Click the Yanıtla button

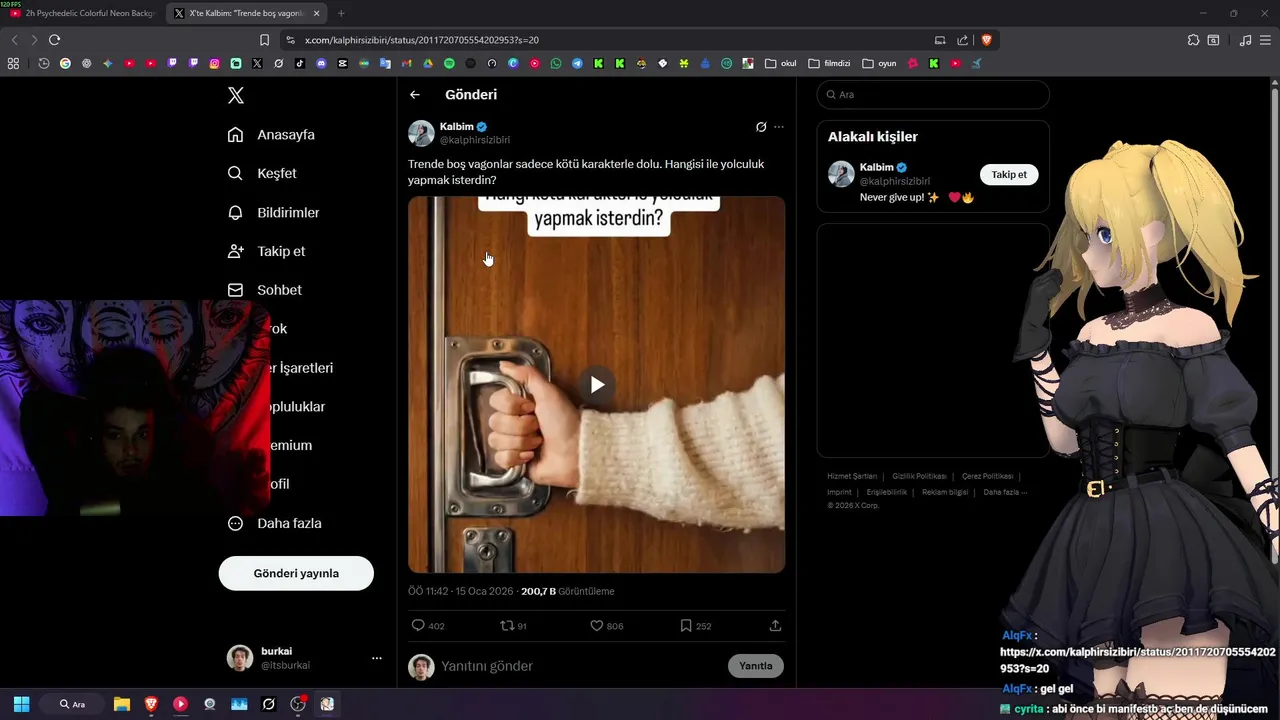pos(756,666)
